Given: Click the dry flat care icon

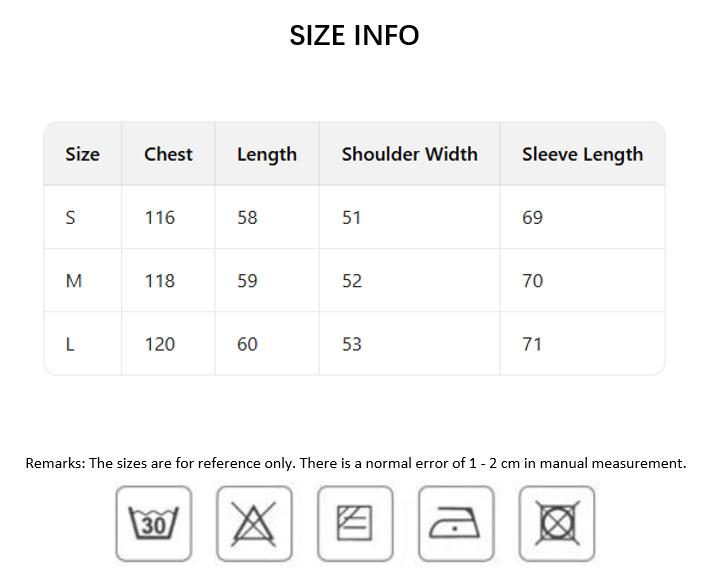Looking at the screenshot, I should pos(355,523).
